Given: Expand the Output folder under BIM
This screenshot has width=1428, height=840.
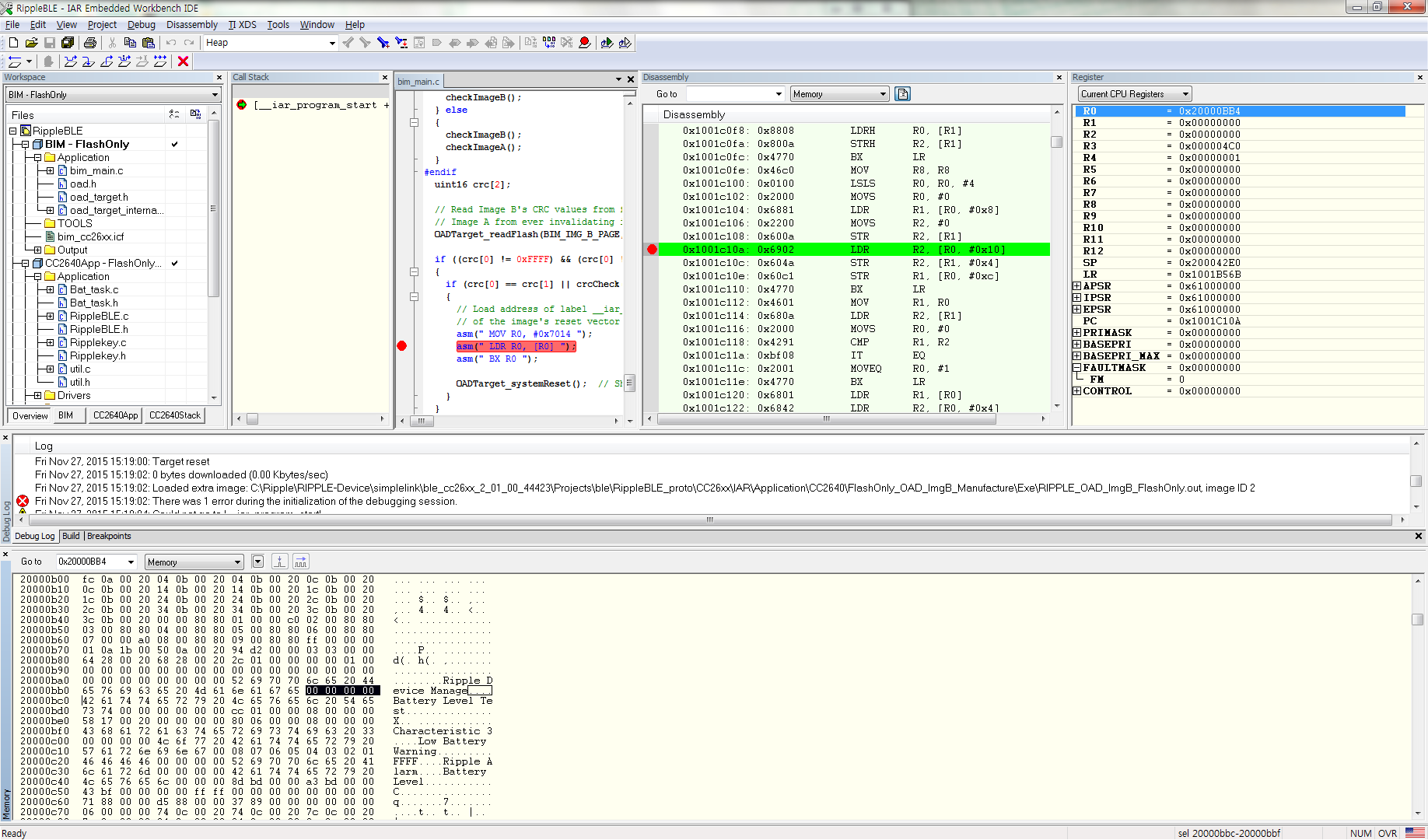Looking at the screenshot, I should coord(38,250).
